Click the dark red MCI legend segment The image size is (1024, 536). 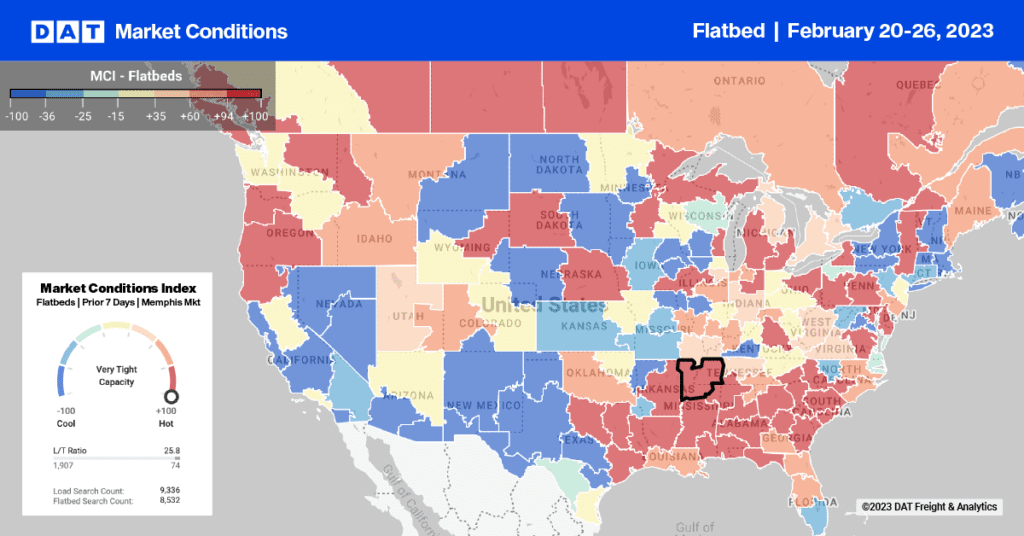(x=244, y=93)
